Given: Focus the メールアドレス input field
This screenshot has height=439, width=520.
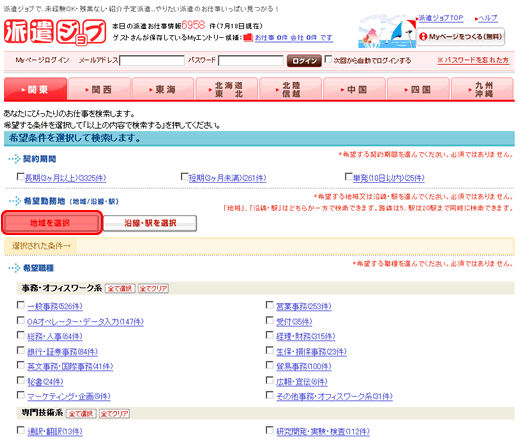Looking at the screenshot, I should coord(152,60).
